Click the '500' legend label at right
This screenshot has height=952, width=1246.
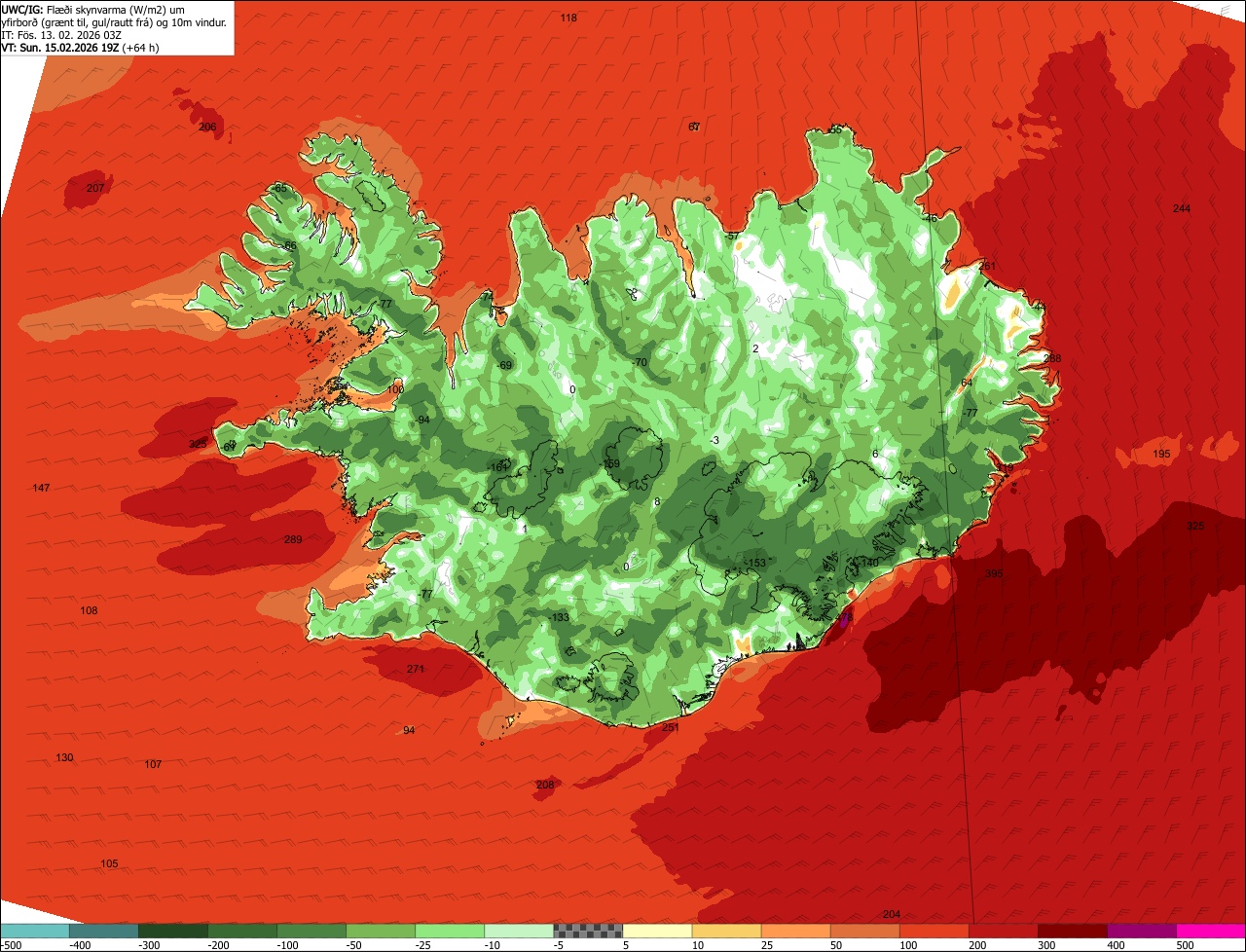pos(1185,944)
